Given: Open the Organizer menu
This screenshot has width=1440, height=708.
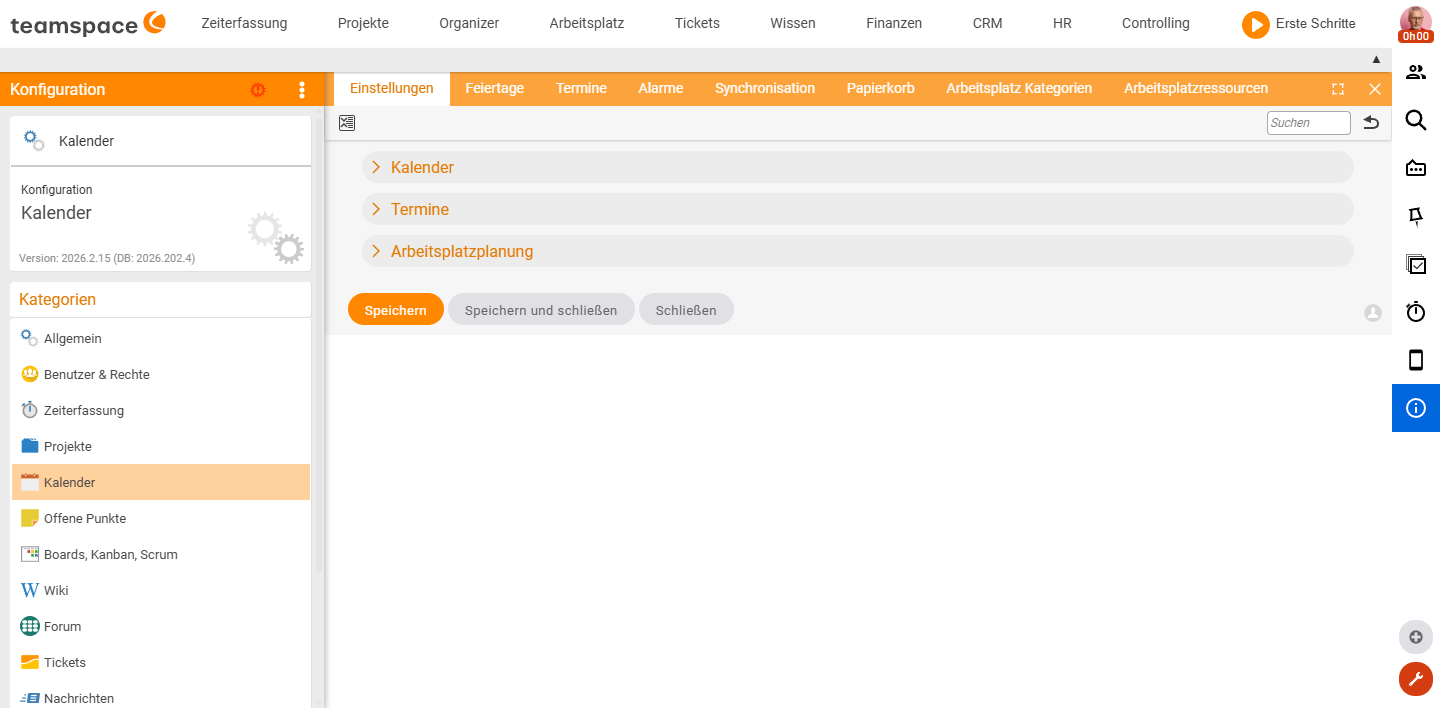Looking at the screenshot, I should click(x=469, y=23).
